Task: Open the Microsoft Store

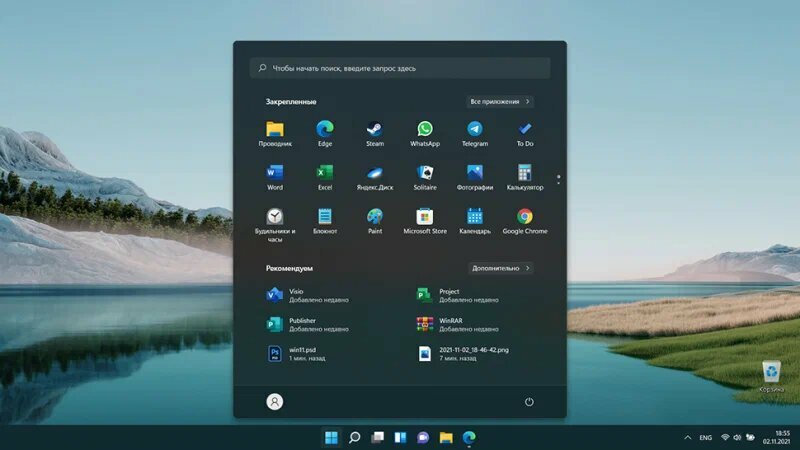Action: point(424,221)
